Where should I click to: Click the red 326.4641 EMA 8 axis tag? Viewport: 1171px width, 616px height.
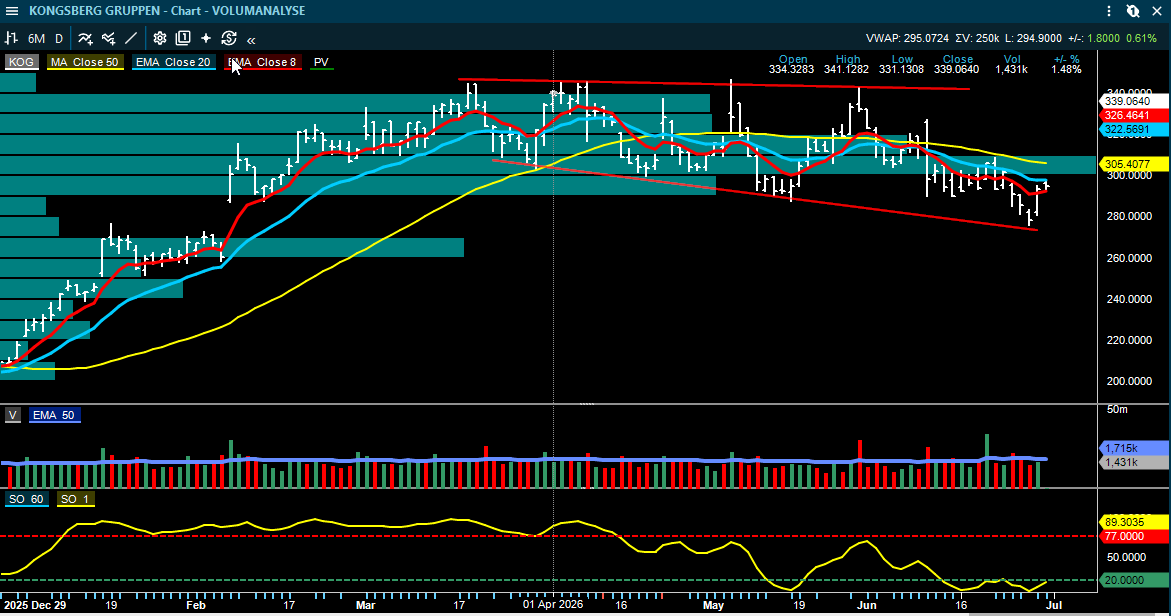pyautogui.click(x=1132, y=115)
